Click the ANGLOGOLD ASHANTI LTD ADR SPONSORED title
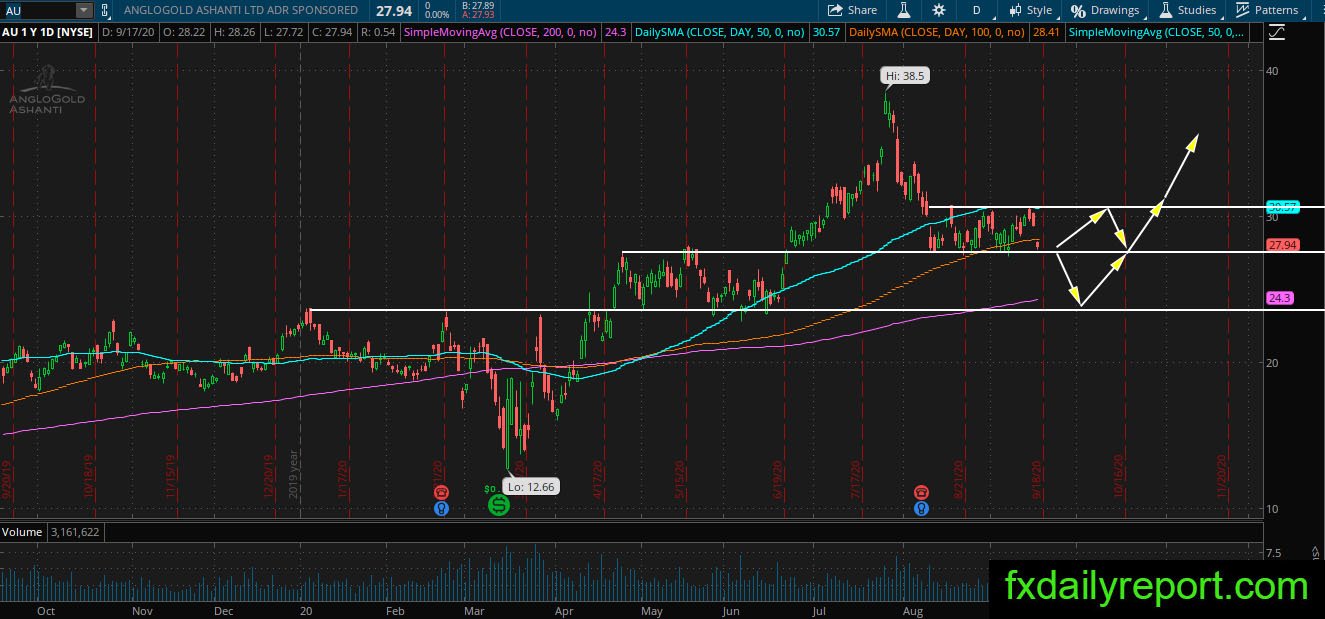 (240, 10)
